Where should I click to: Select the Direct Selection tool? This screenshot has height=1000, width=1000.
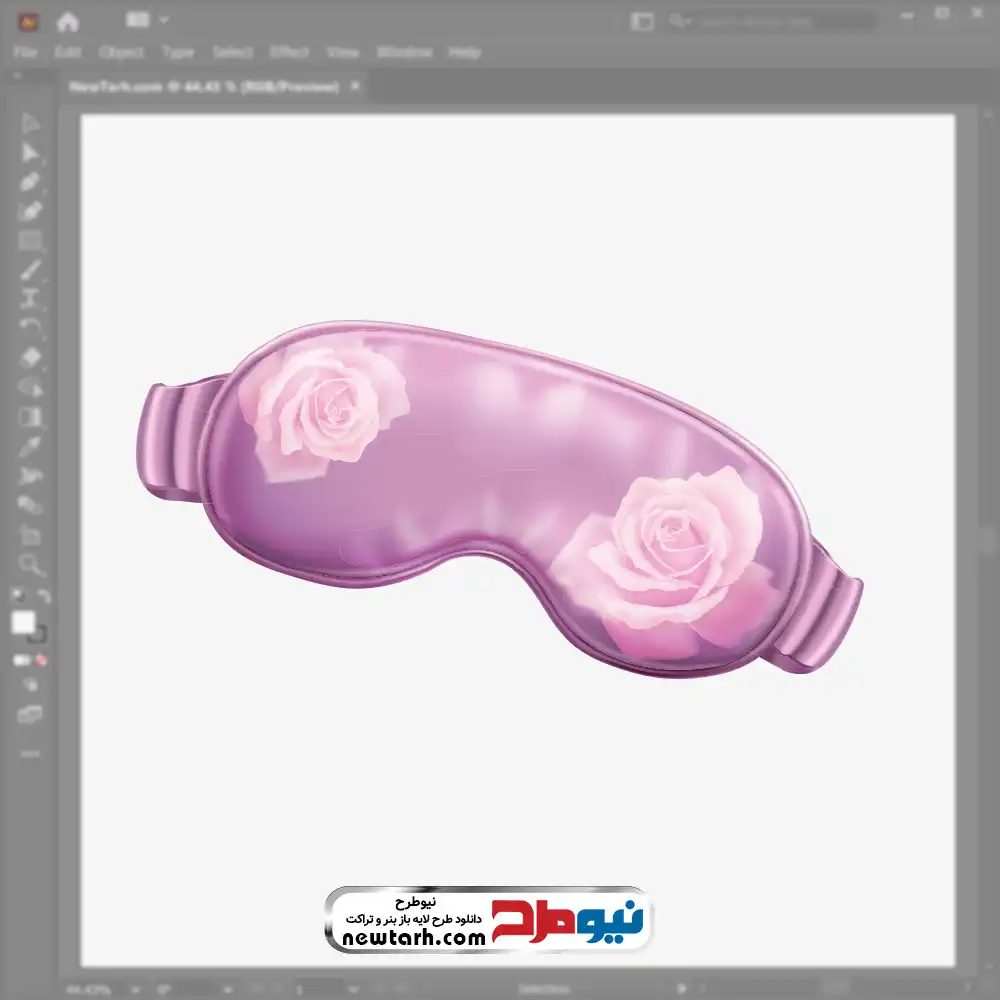point(30,153)
